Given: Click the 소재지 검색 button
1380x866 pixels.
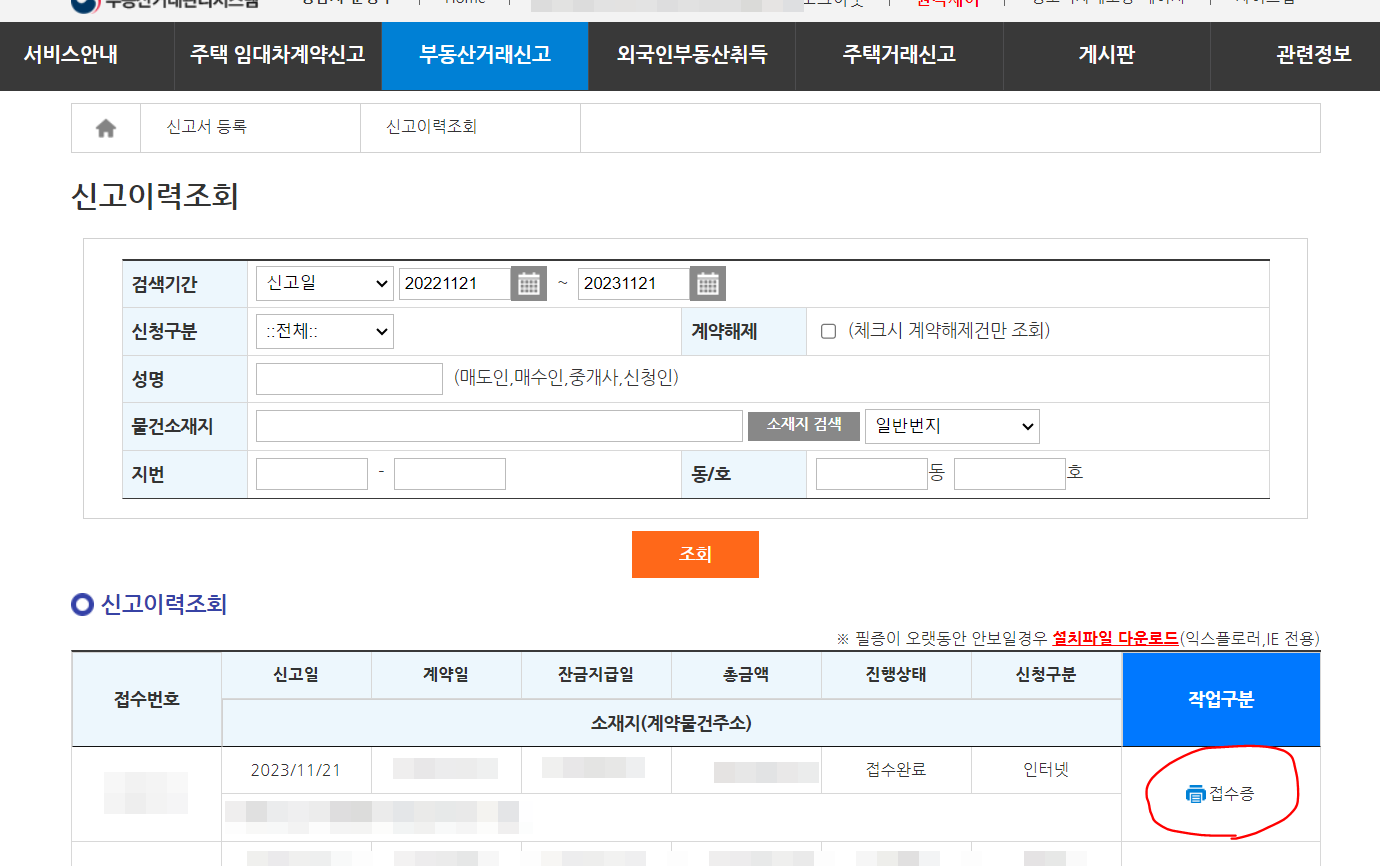Looking at the screenshot, I should [804, 425].
